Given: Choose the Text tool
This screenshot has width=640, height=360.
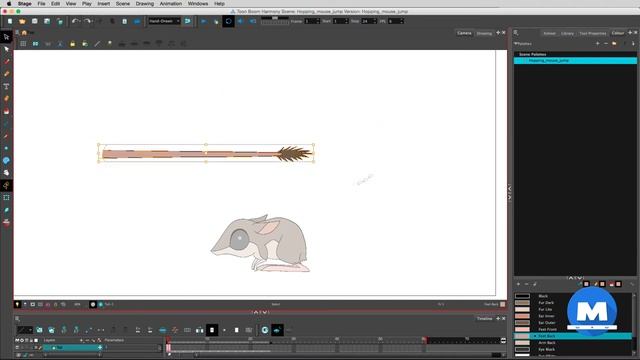Looking at the screenshot, I should (6, 86).
